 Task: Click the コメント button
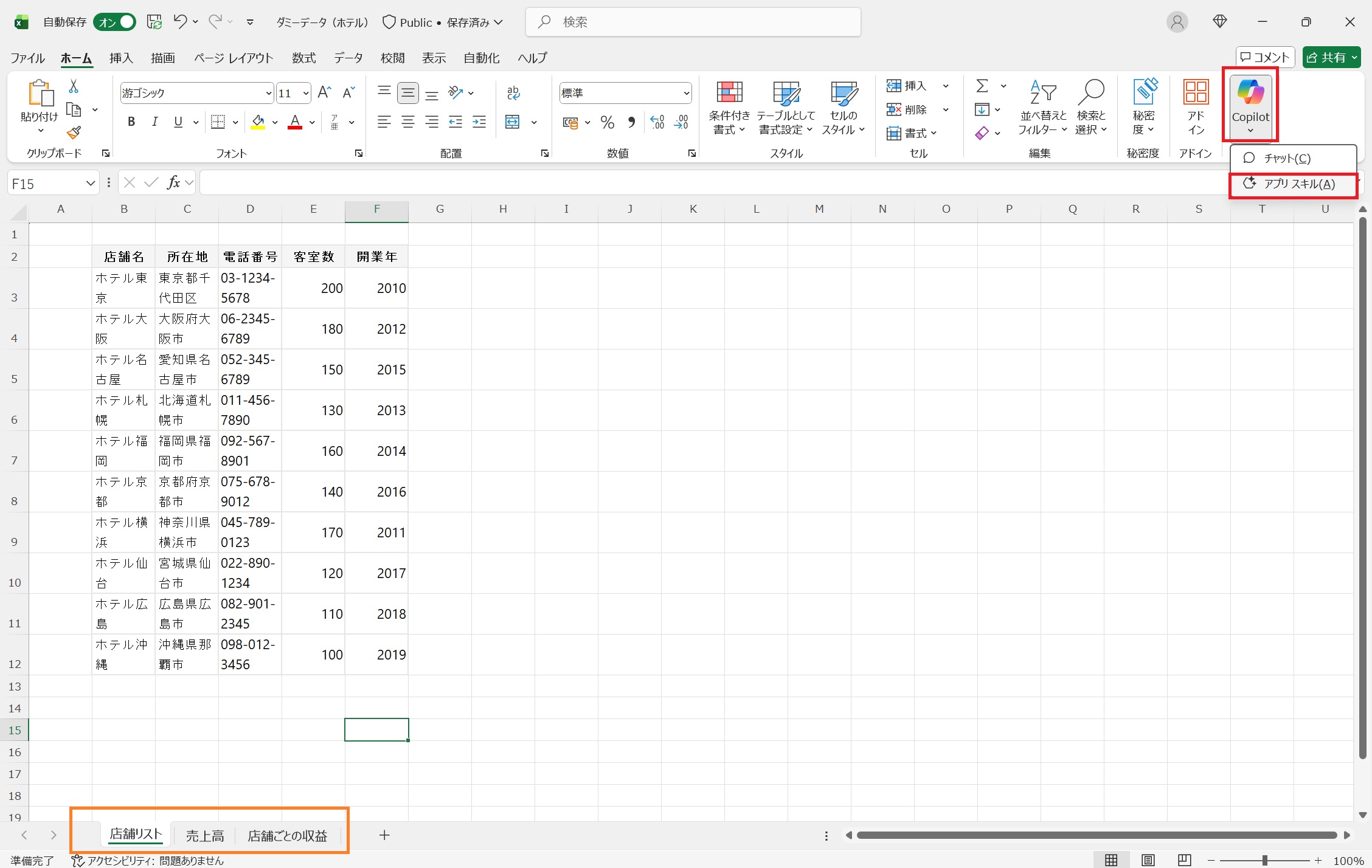point(1265,57)
